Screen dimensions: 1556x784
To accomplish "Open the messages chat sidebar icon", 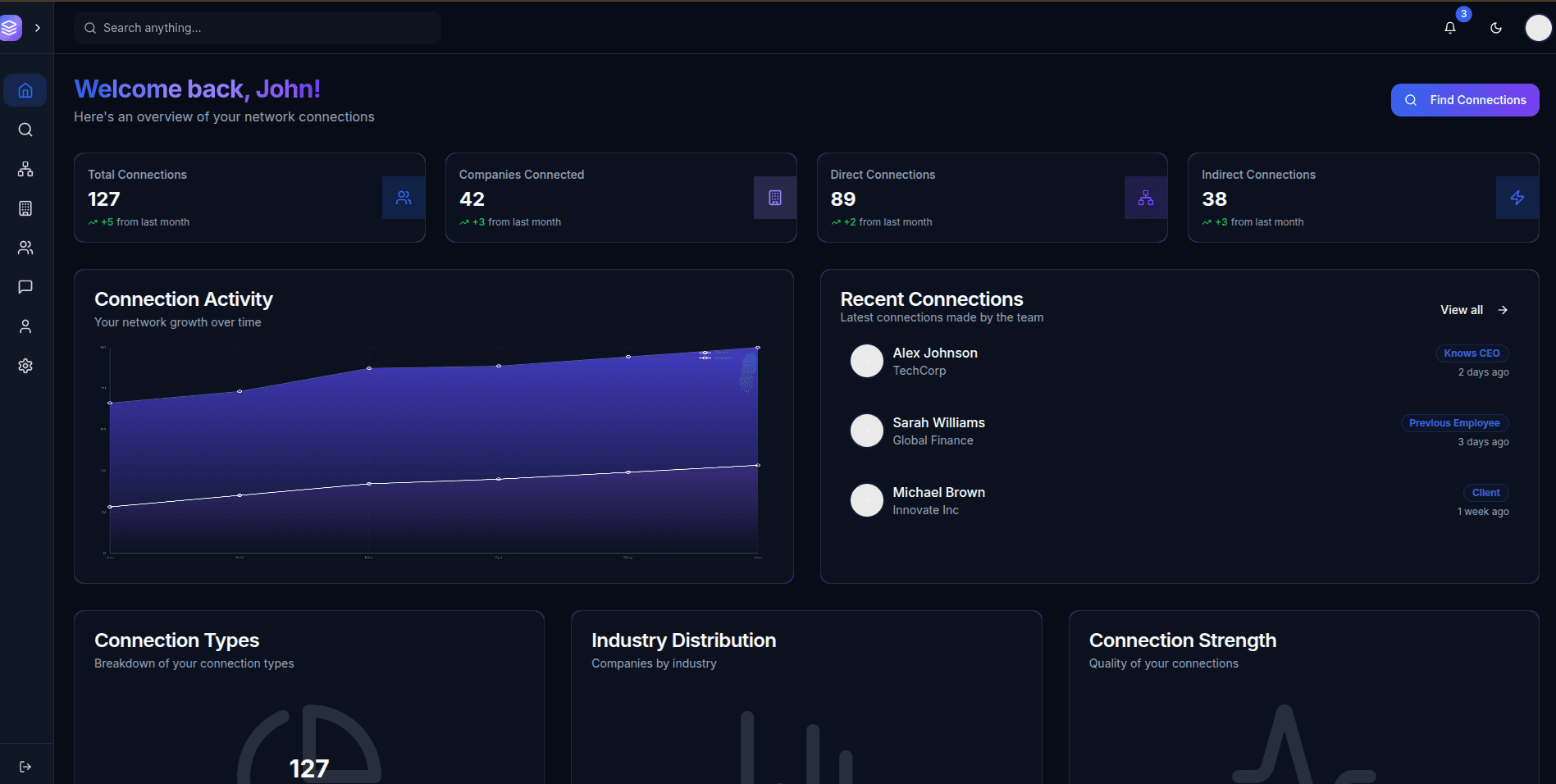I will click(25, 287).
